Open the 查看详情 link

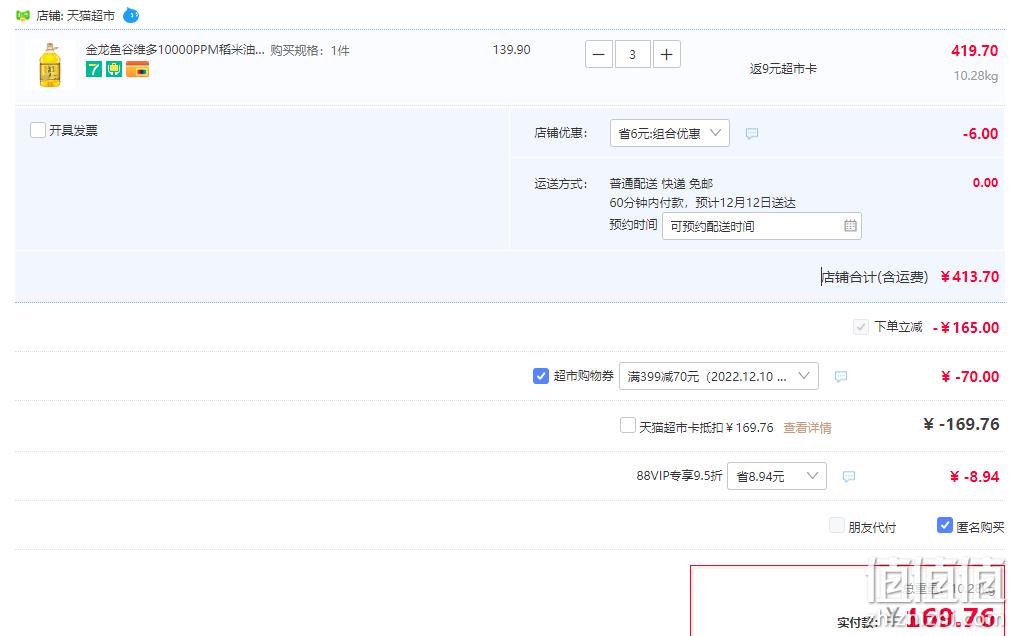pos(807,428)
